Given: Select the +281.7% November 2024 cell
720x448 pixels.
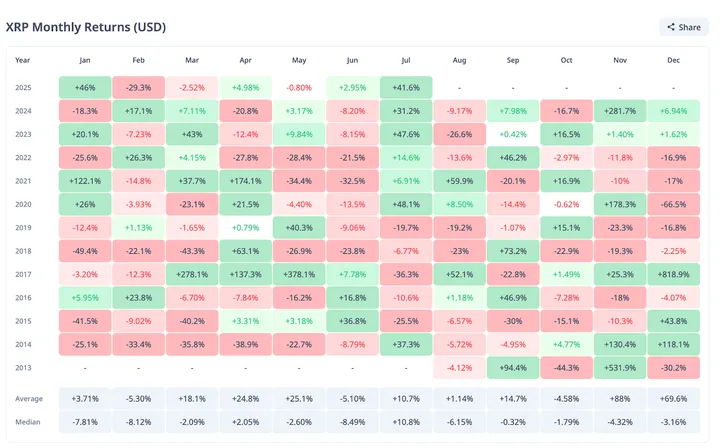Looking at the screenshot, I should point(620,111).
